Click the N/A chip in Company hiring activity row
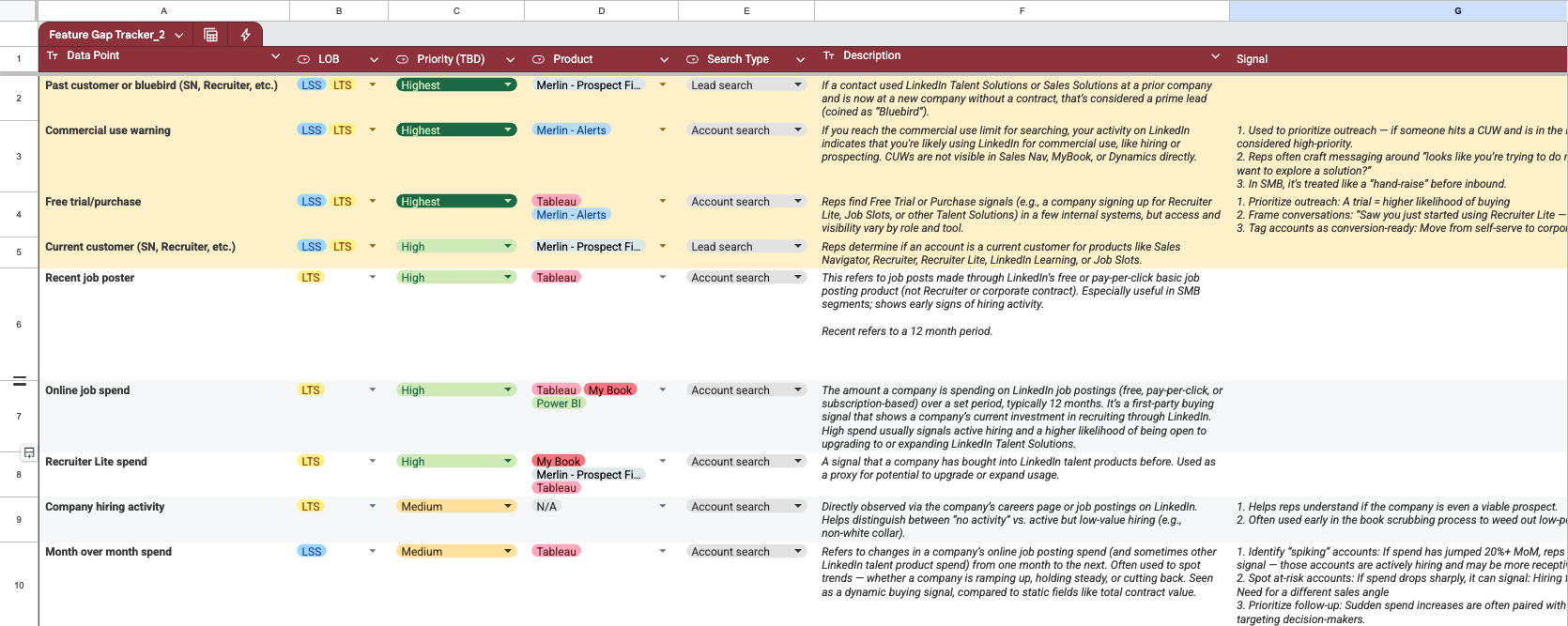1568x626 pixels. (546, 506)
